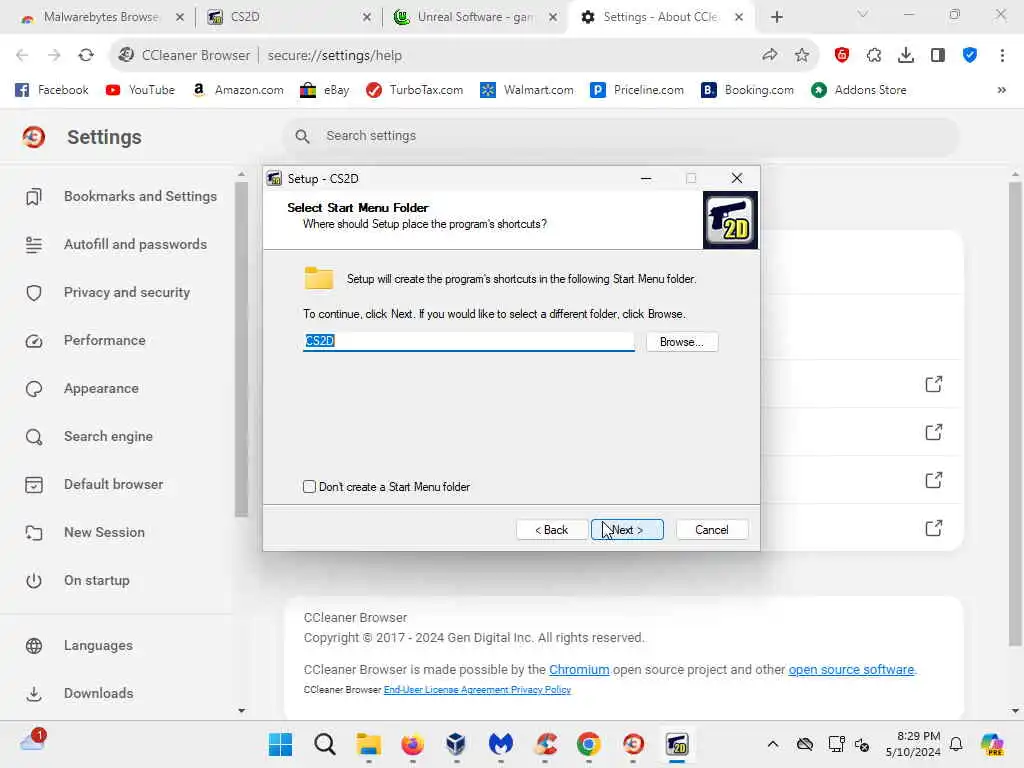This screenshot has width=1024, height=768.
Task: Click the address bar URL
Action: (334, 56)
